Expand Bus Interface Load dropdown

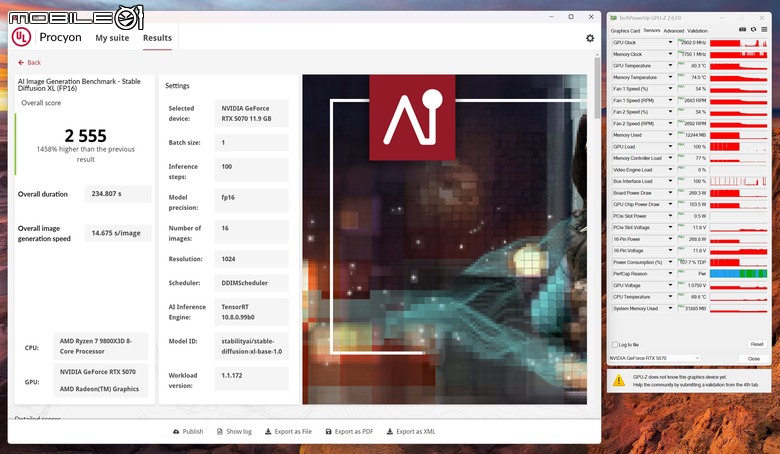(670, 181)
